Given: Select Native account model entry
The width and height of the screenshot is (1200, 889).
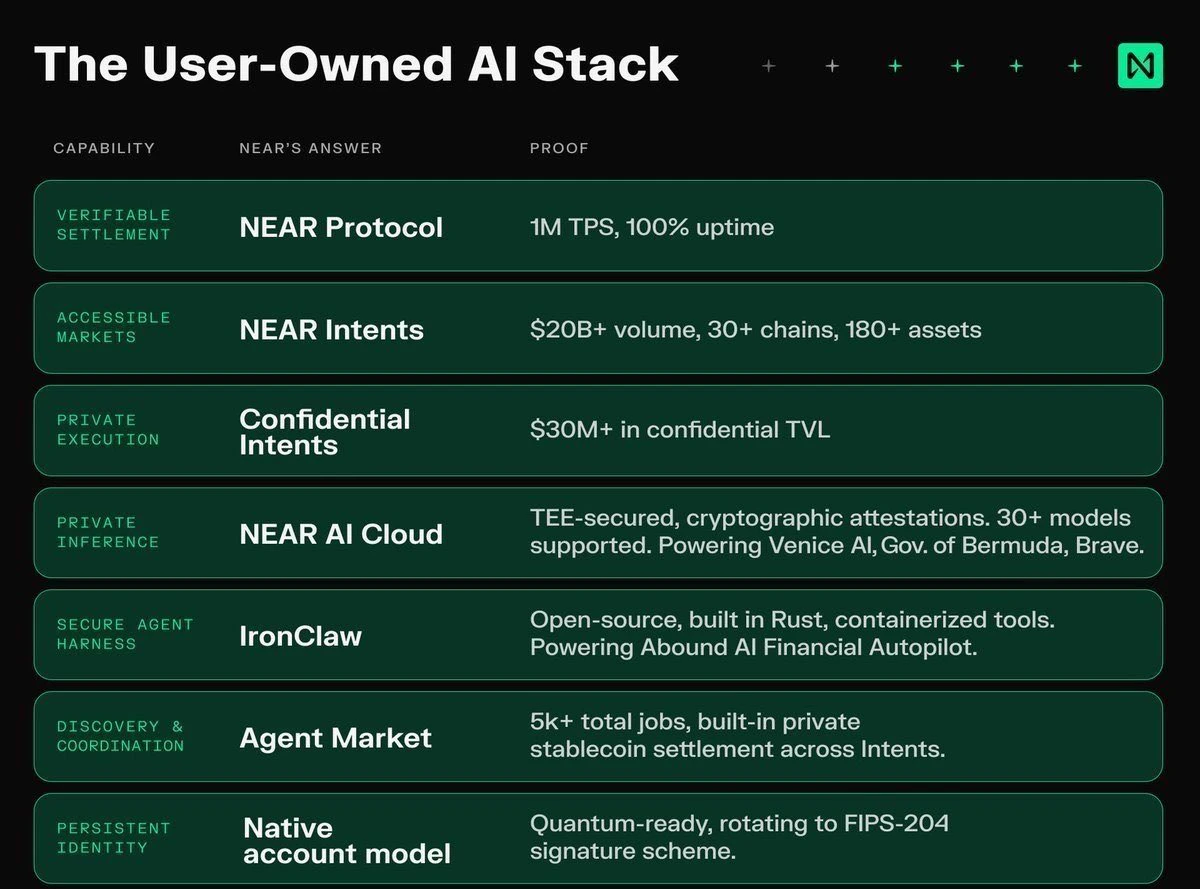Looking at the screenshot, I should (x=347, y=841).
